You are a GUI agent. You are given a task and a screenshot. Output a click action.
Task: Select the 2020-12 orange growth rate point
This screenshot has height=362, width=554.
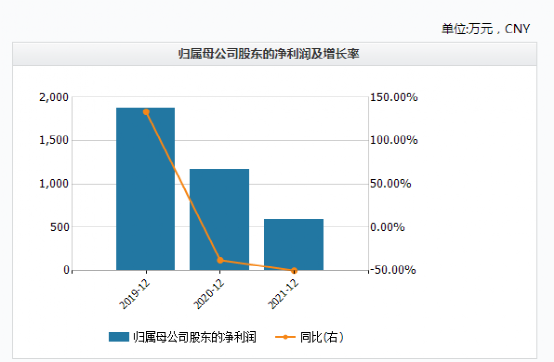220,260
